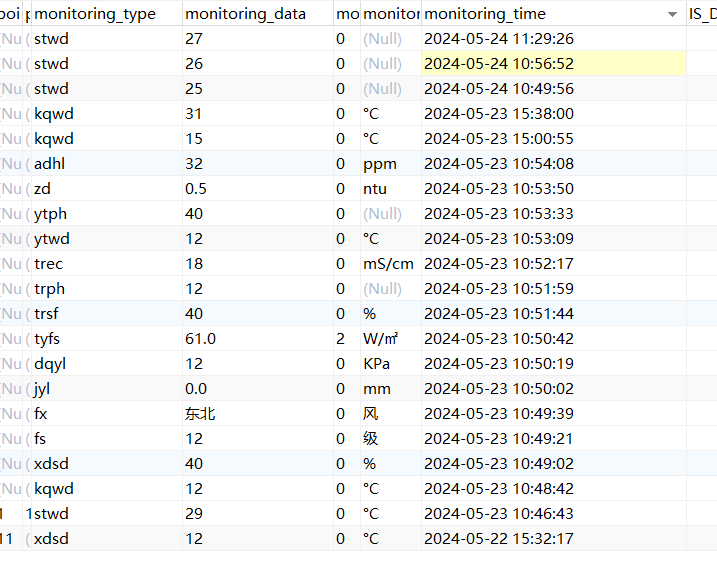Click the 2024-05-22 15:32:17 timestamp cell
717x576 pixels.
[499, 538]
